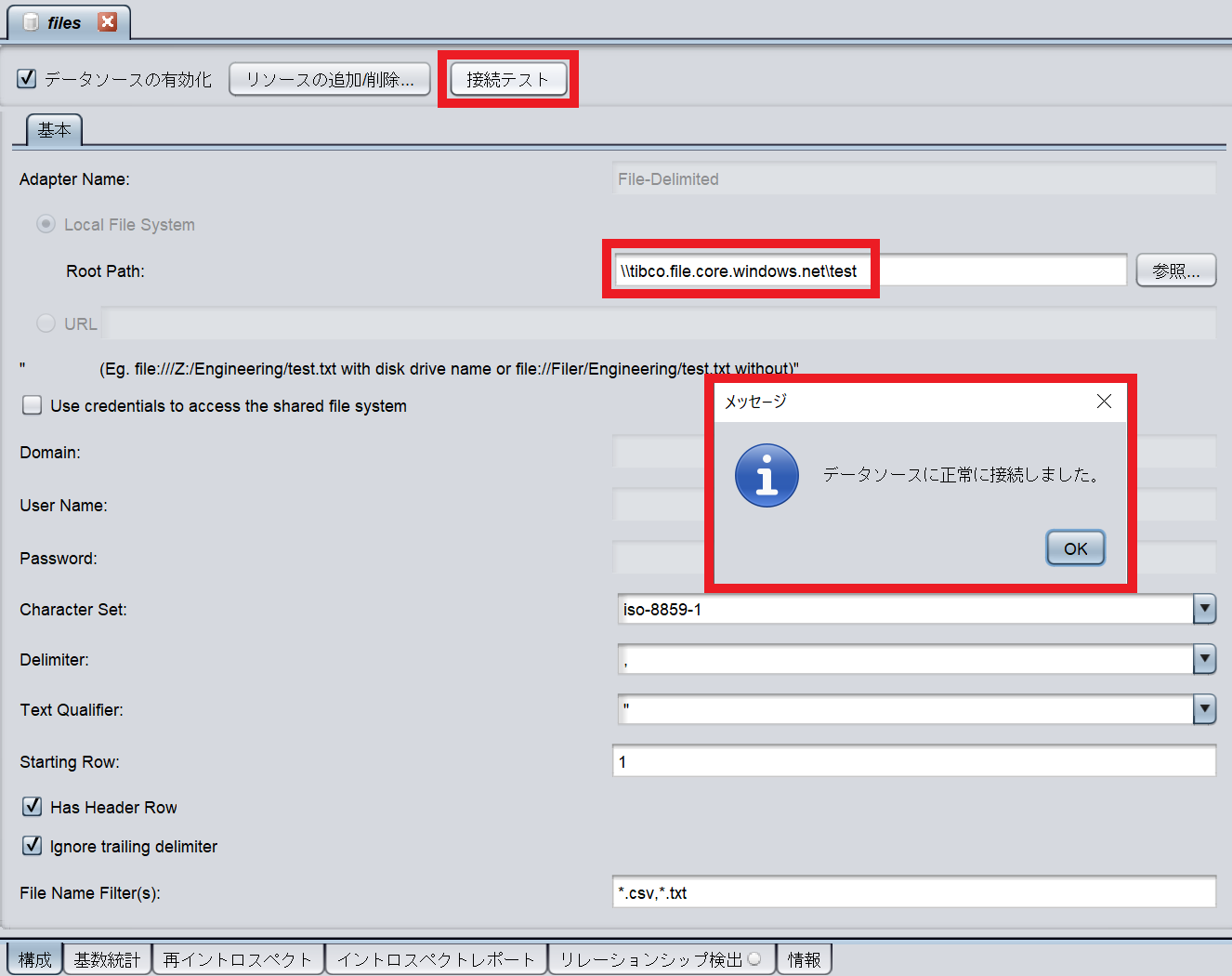This screenshot has height=976, width=1232.
Task: Close the files tab via red X icon
Action: point(108,21)
